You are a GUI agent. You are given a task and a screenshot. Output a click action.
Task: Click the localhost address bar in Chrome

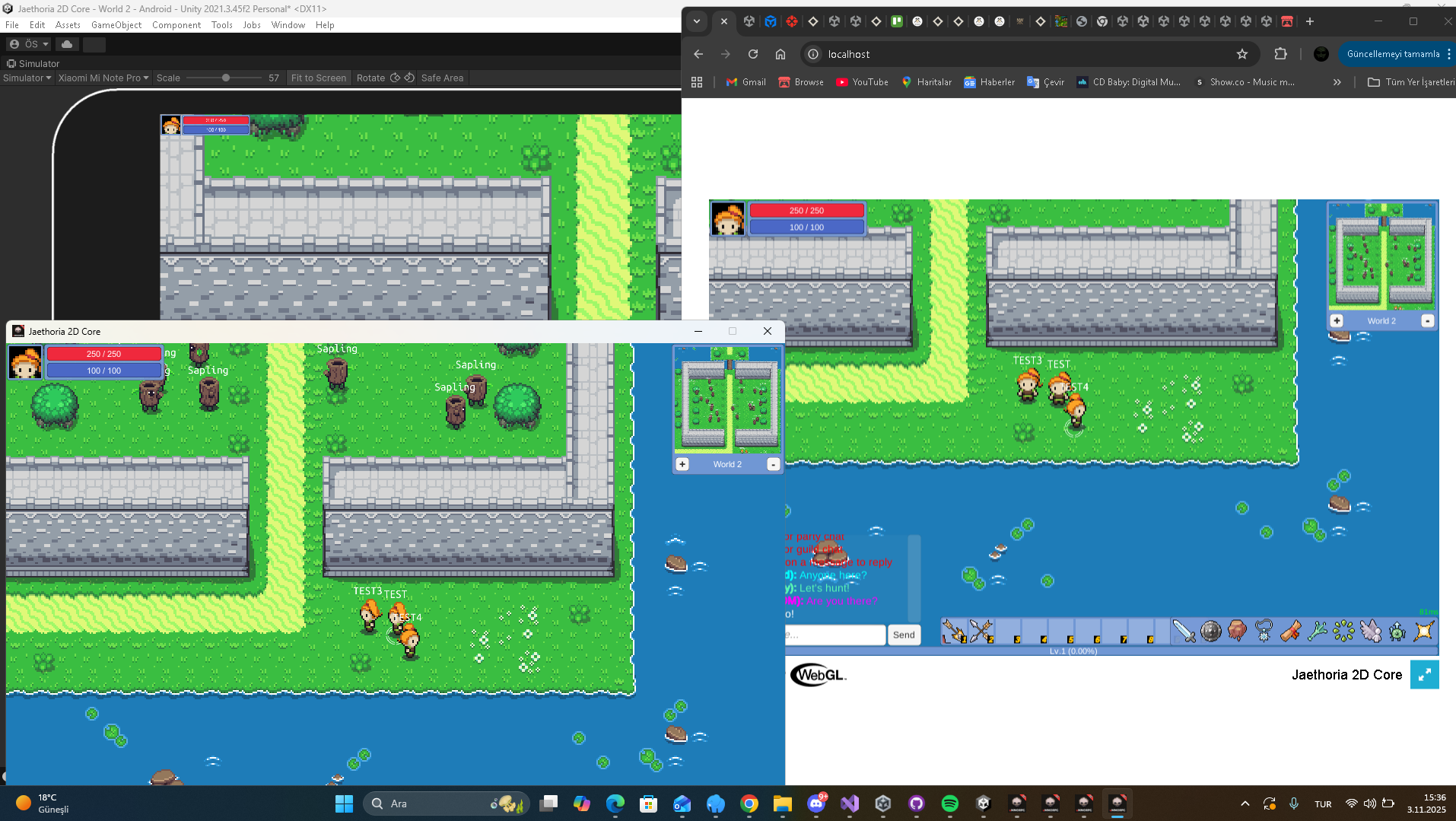click(1019, 54)
